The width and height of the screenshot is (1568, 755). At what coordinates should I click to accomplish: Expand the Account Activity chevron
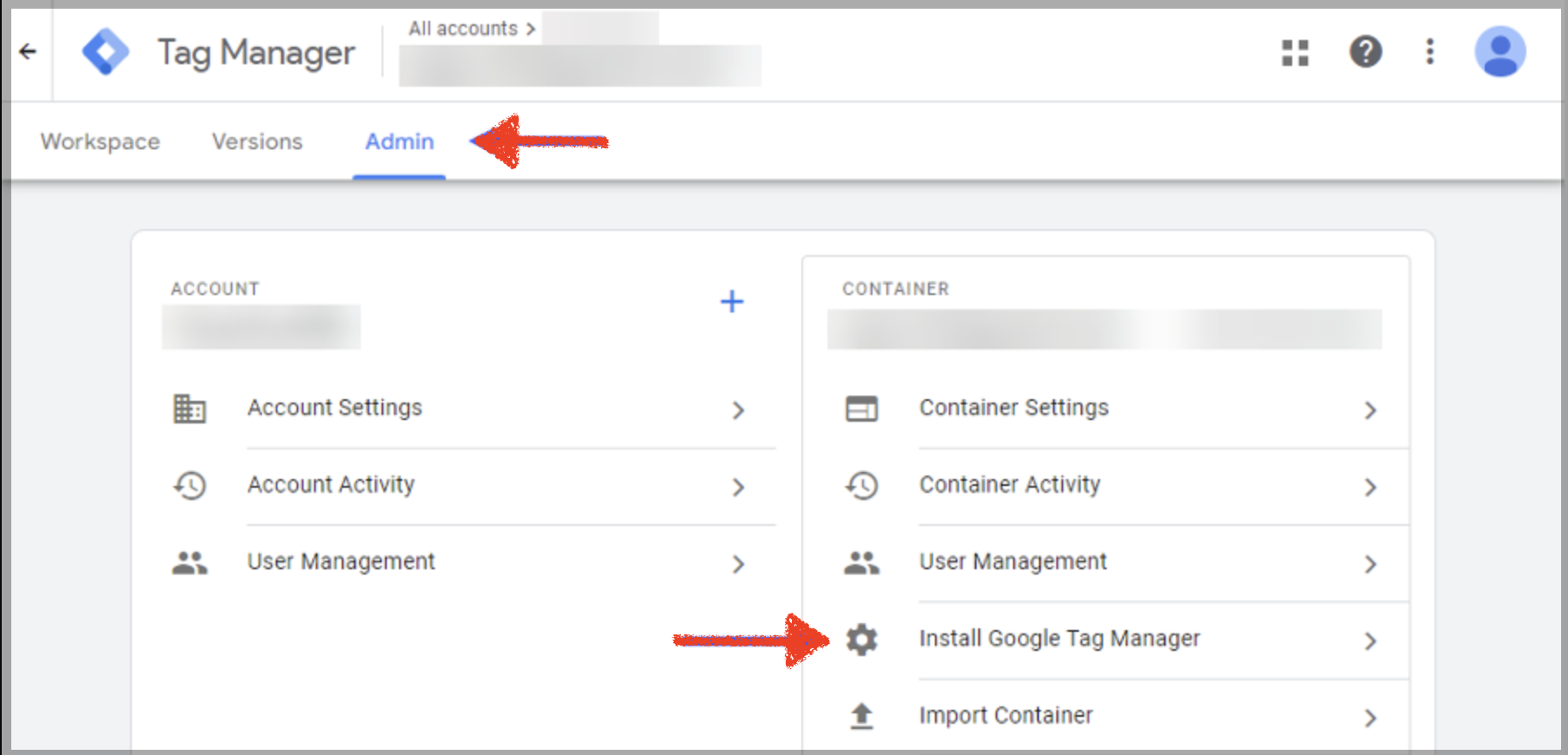click(738, 487)
